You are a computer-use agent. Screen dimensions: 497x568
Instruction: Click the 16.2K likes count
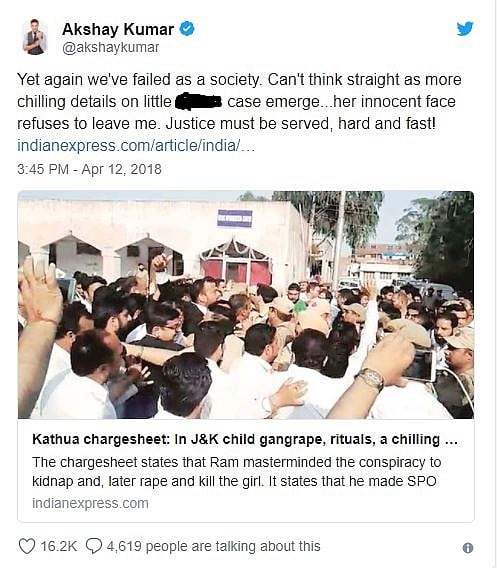point(58,546)
